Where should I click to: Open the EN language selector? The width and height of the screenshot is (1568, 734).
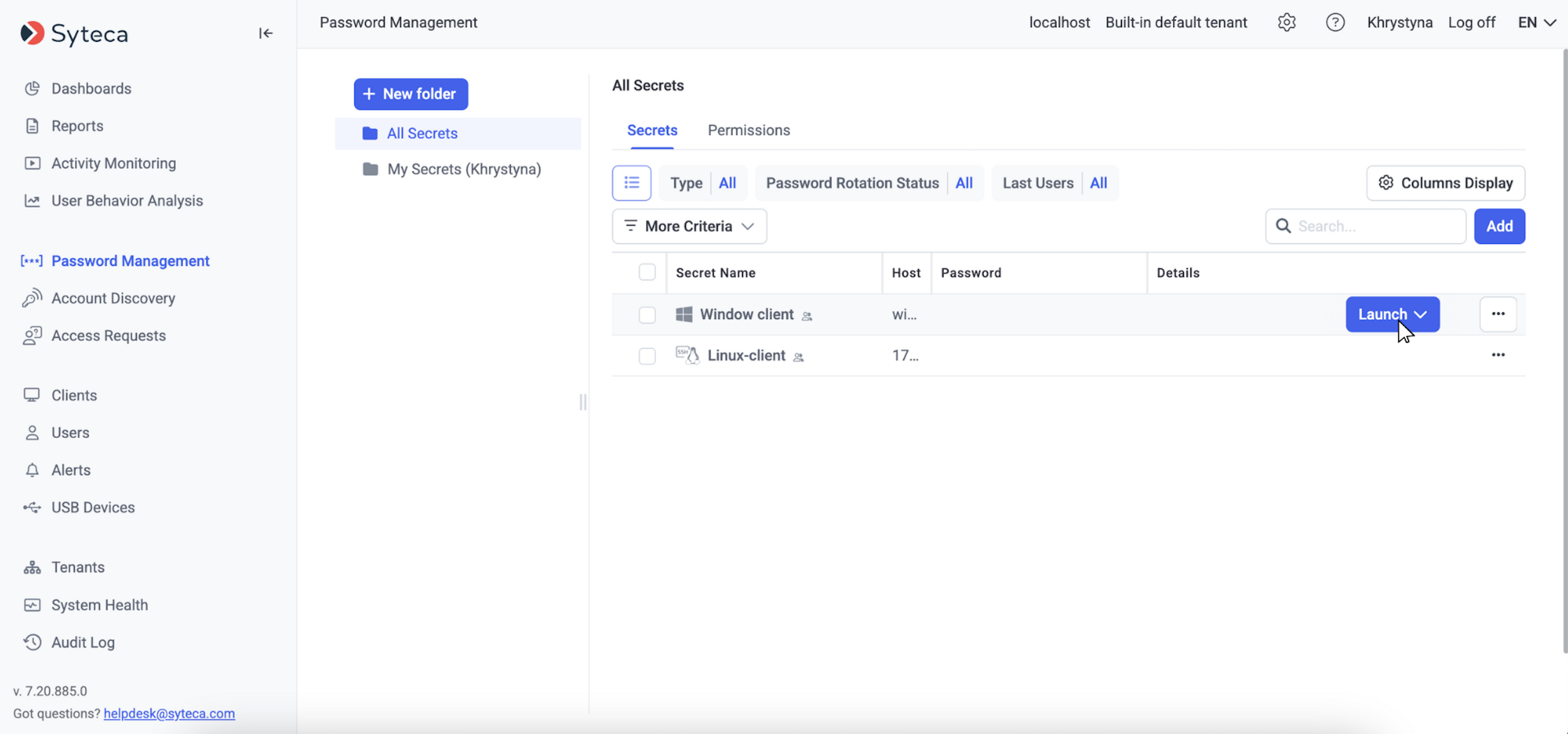click(1536, 22)
